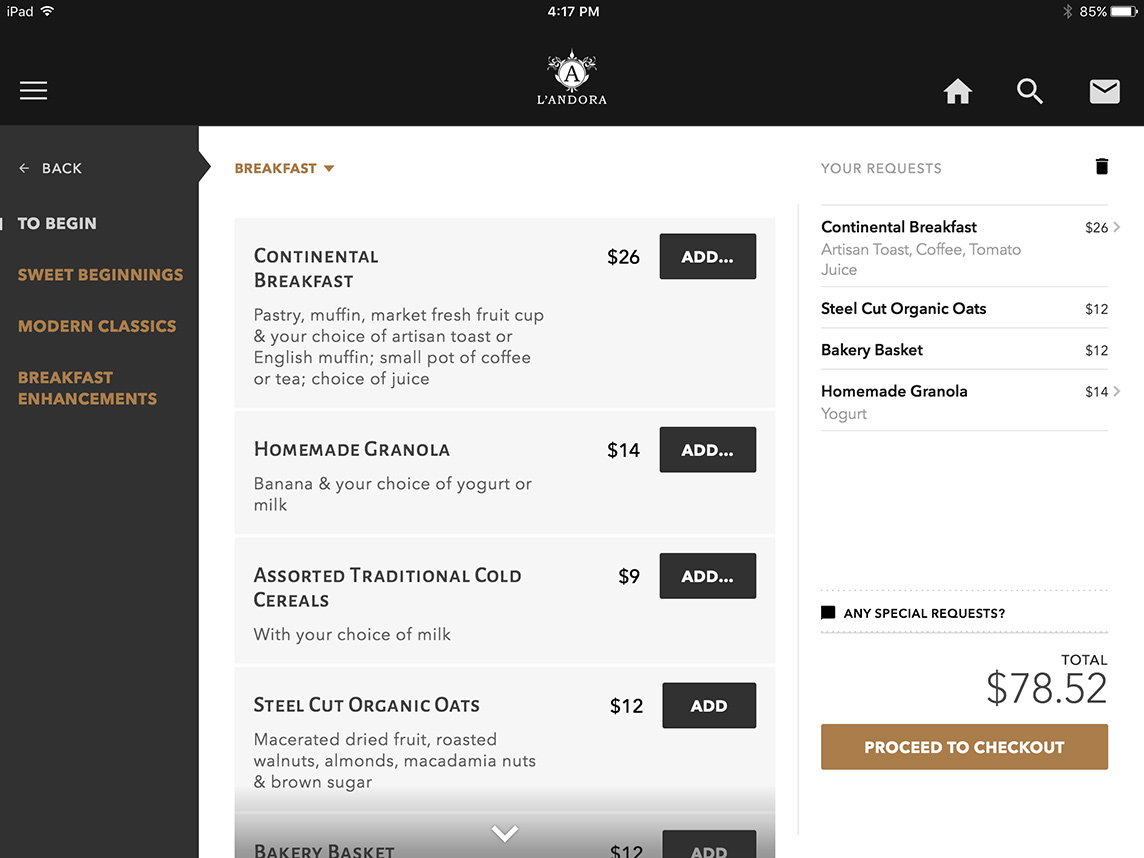Click the L'Andora logo
1144x858 pixels.
[572, 77]
